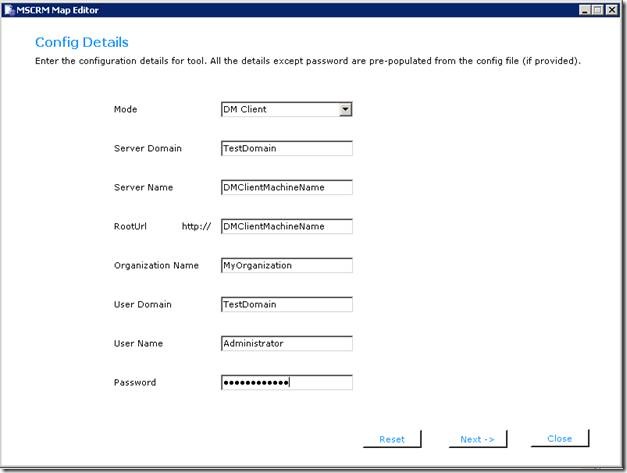Click the RootUrl input field

coord(286,226)
